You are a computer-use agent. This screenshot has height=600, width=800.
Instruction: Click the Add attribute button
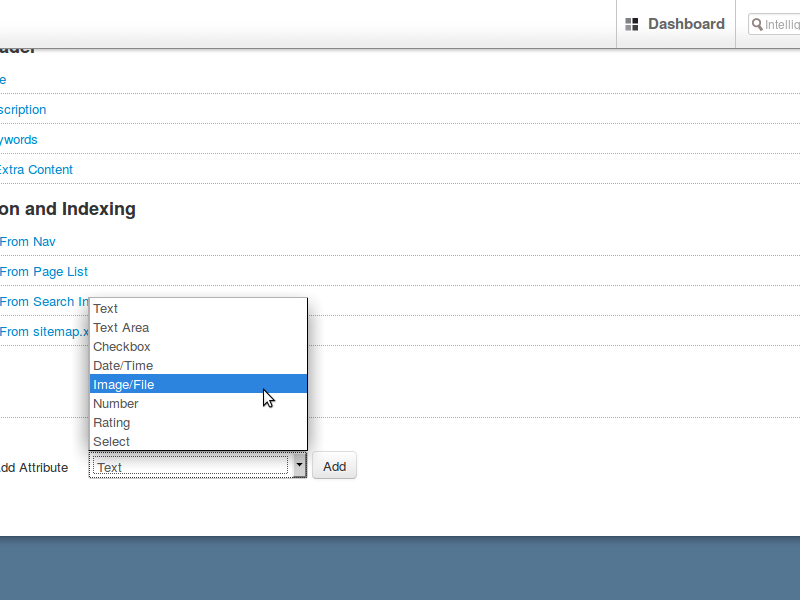(334, 466)
